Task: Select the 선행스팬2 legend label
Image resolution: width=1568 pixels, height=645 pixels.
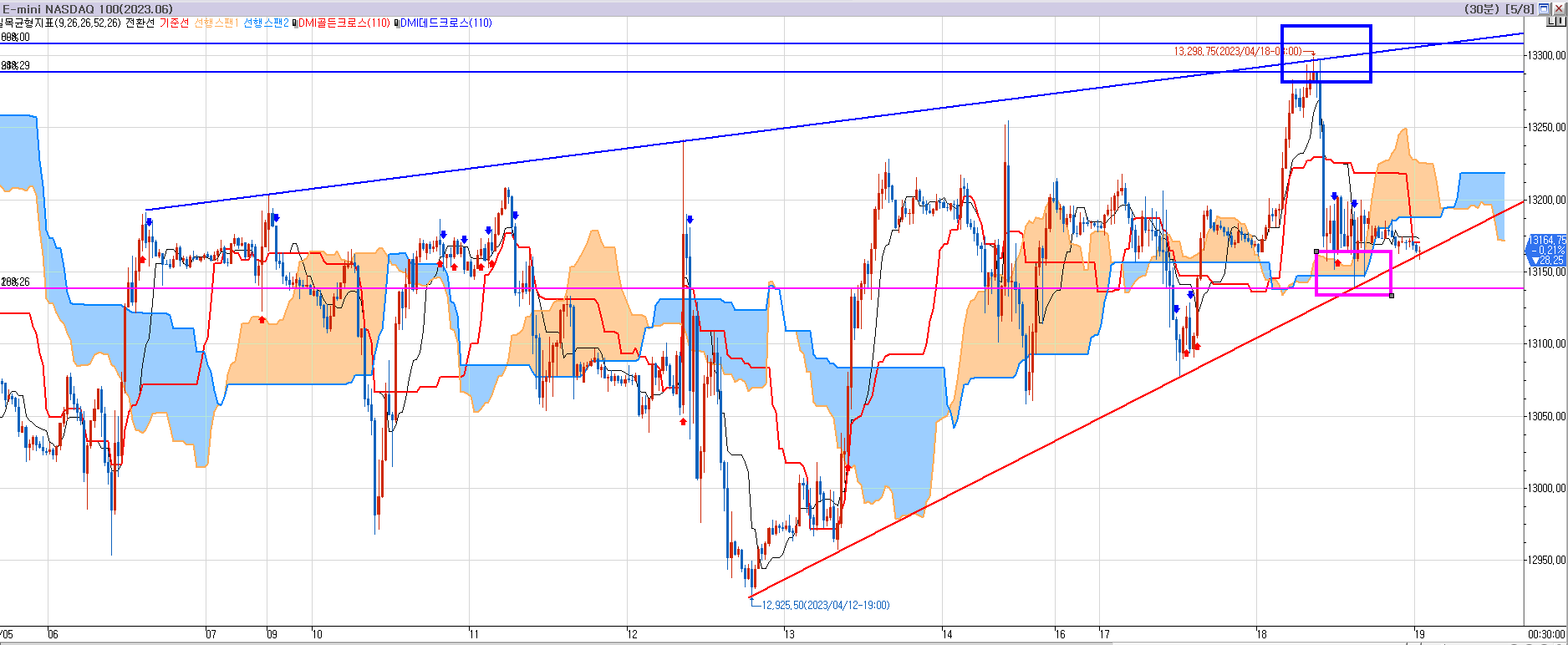Action: (266, 23)
